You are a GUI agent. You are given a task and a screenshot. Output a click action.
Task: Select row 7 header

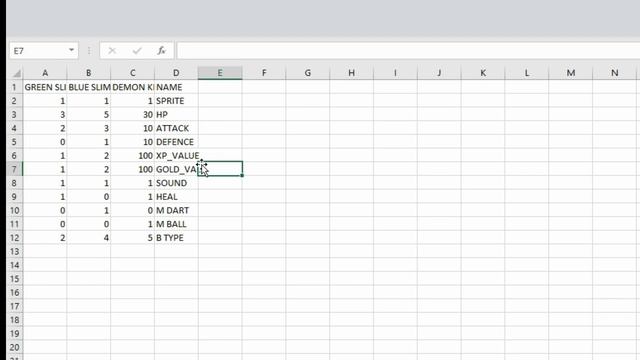14,169
